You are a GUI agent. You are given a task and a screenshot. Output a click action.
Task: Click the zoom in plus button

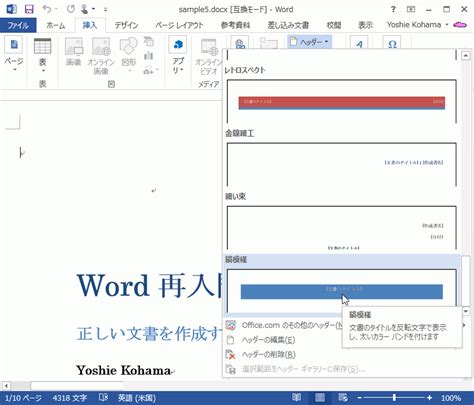click(x=429, y=398)
